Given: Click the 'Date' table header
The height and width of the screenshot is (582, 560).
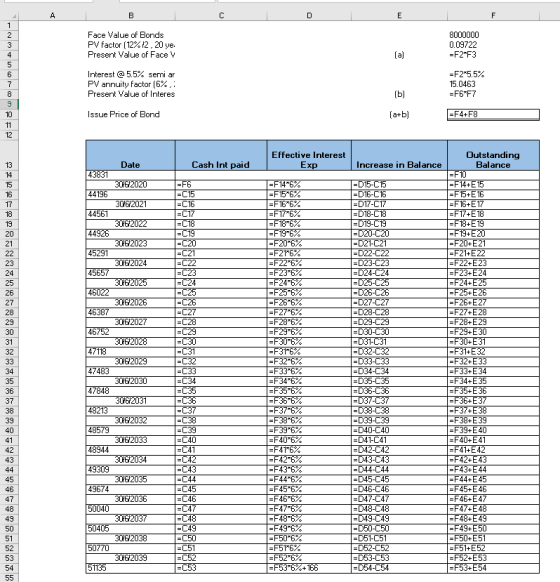Looking at the screenshot, I should (131, 155).
